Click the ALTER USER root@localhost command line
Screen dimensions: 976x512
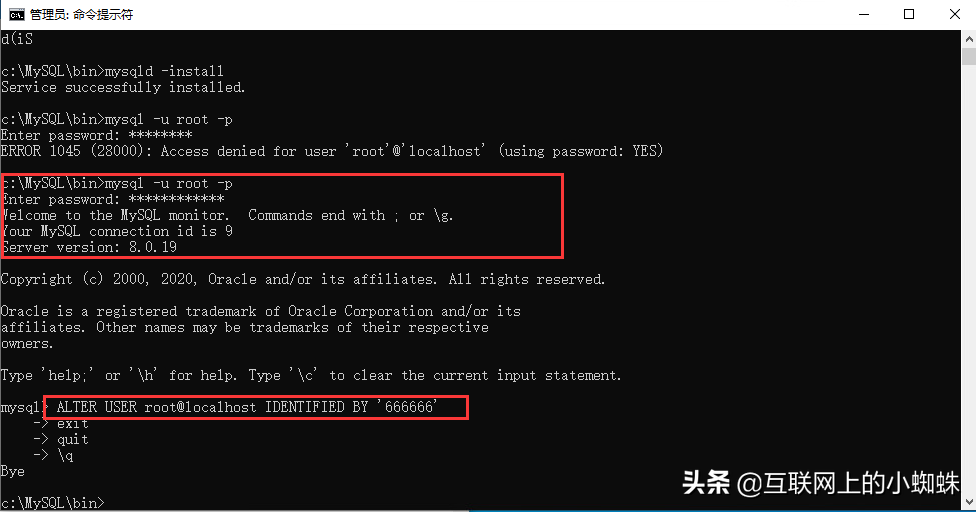point(247,407)
